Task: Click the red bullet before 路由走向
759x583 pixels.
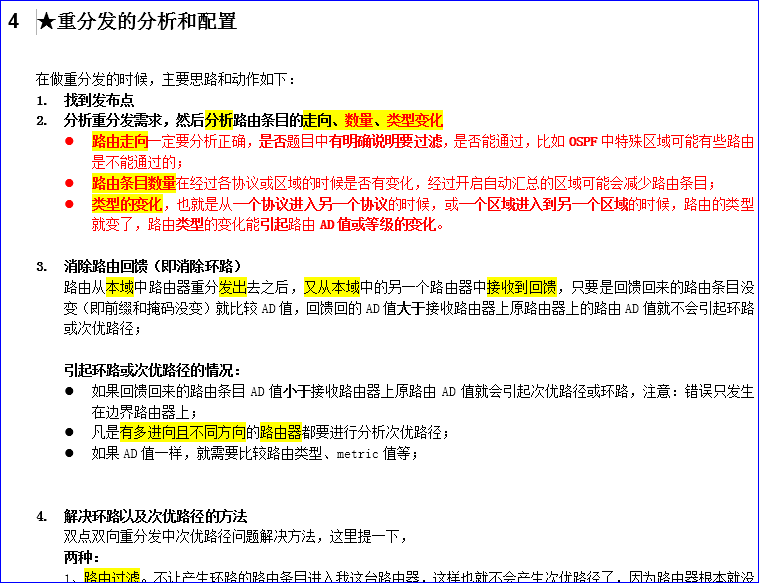Action: pyautogui.click(x=69, y=142)
